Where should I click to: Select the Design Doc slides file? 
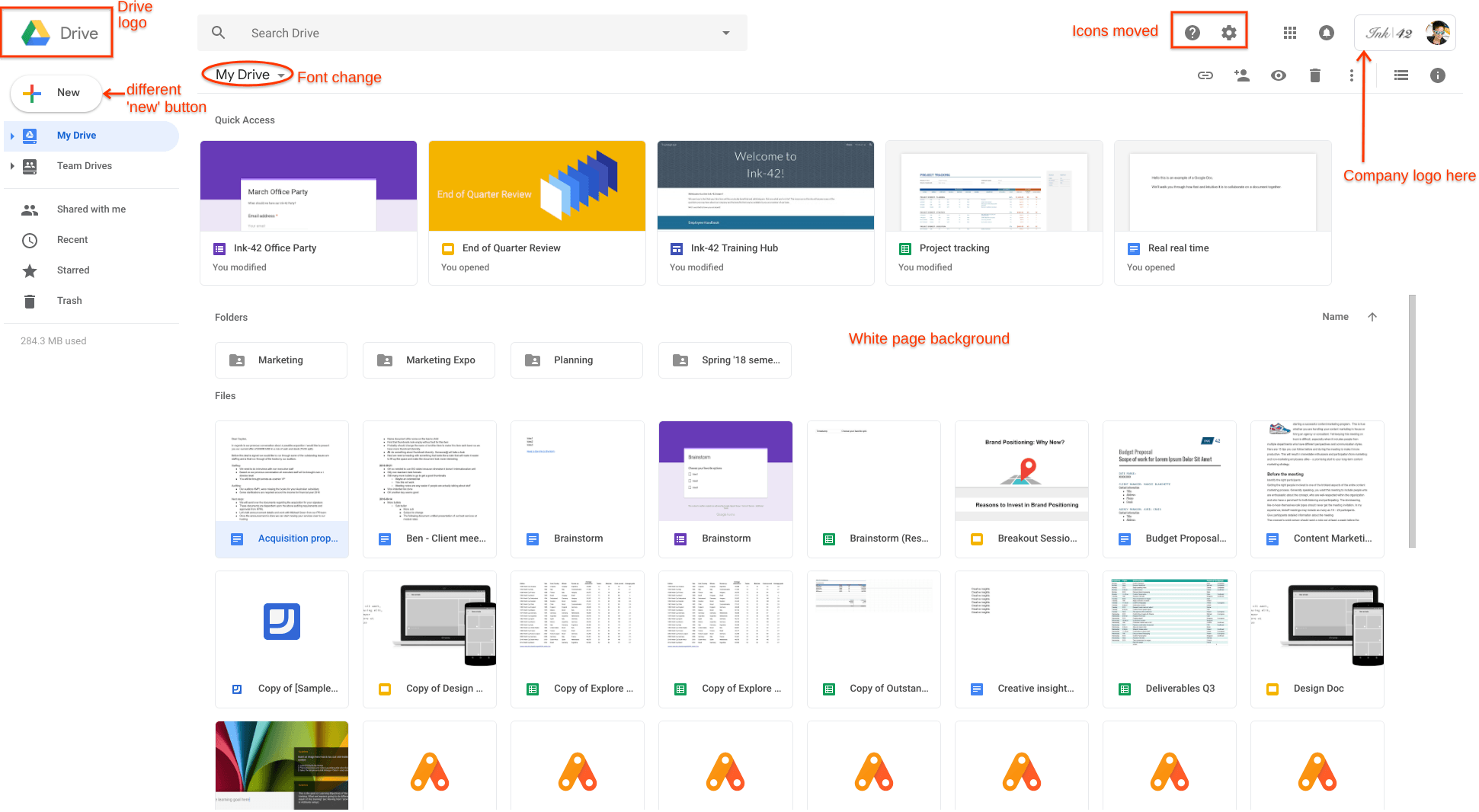1317,639
